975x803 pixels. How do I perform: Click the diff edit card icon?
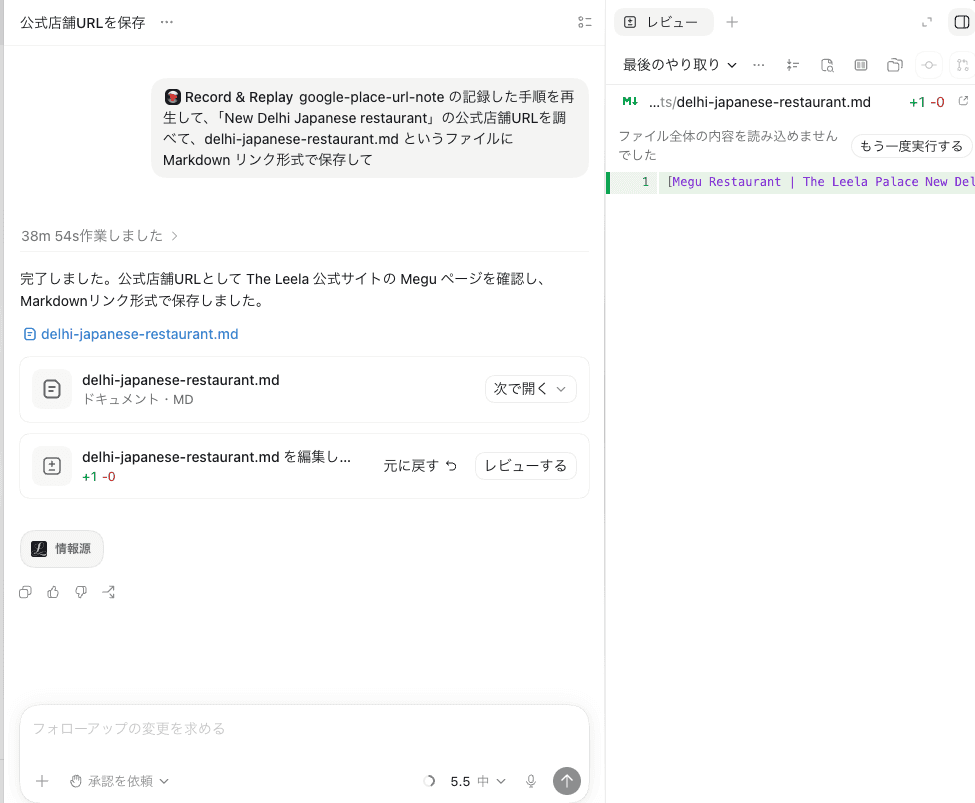coord(52,466)
